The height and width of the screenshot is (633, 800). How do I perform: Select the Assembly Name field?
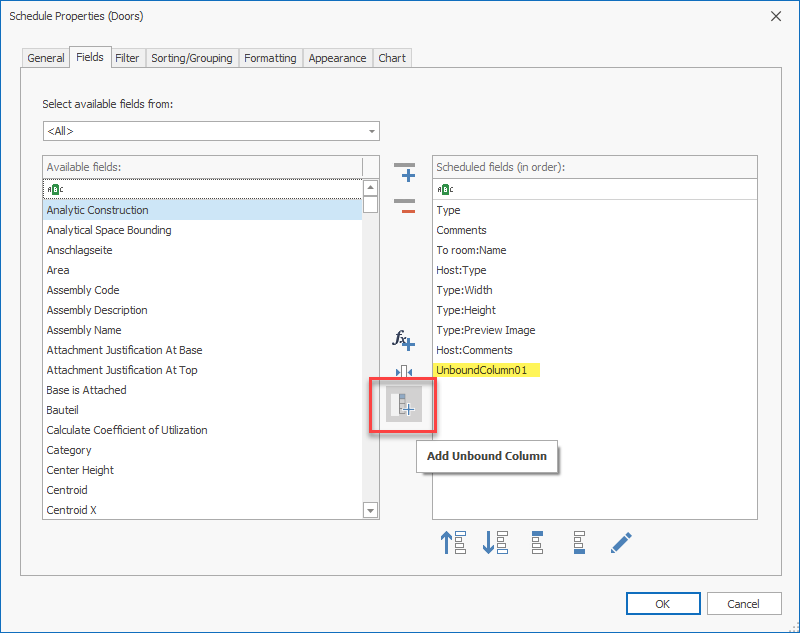(203, 330)
